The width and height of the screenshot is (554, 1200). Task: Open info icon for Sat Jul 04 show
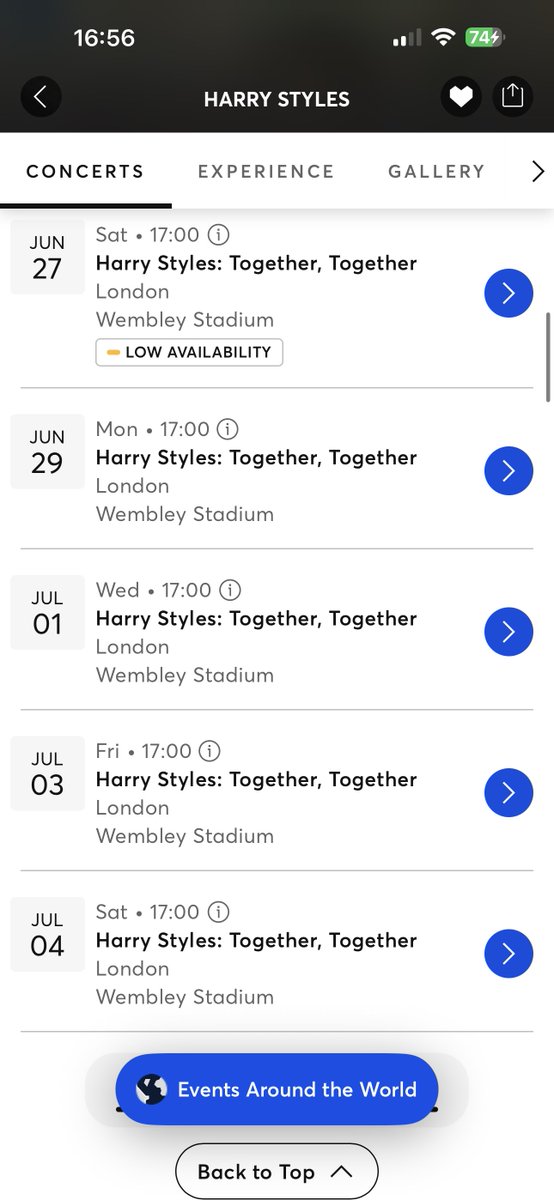(219, 912)
